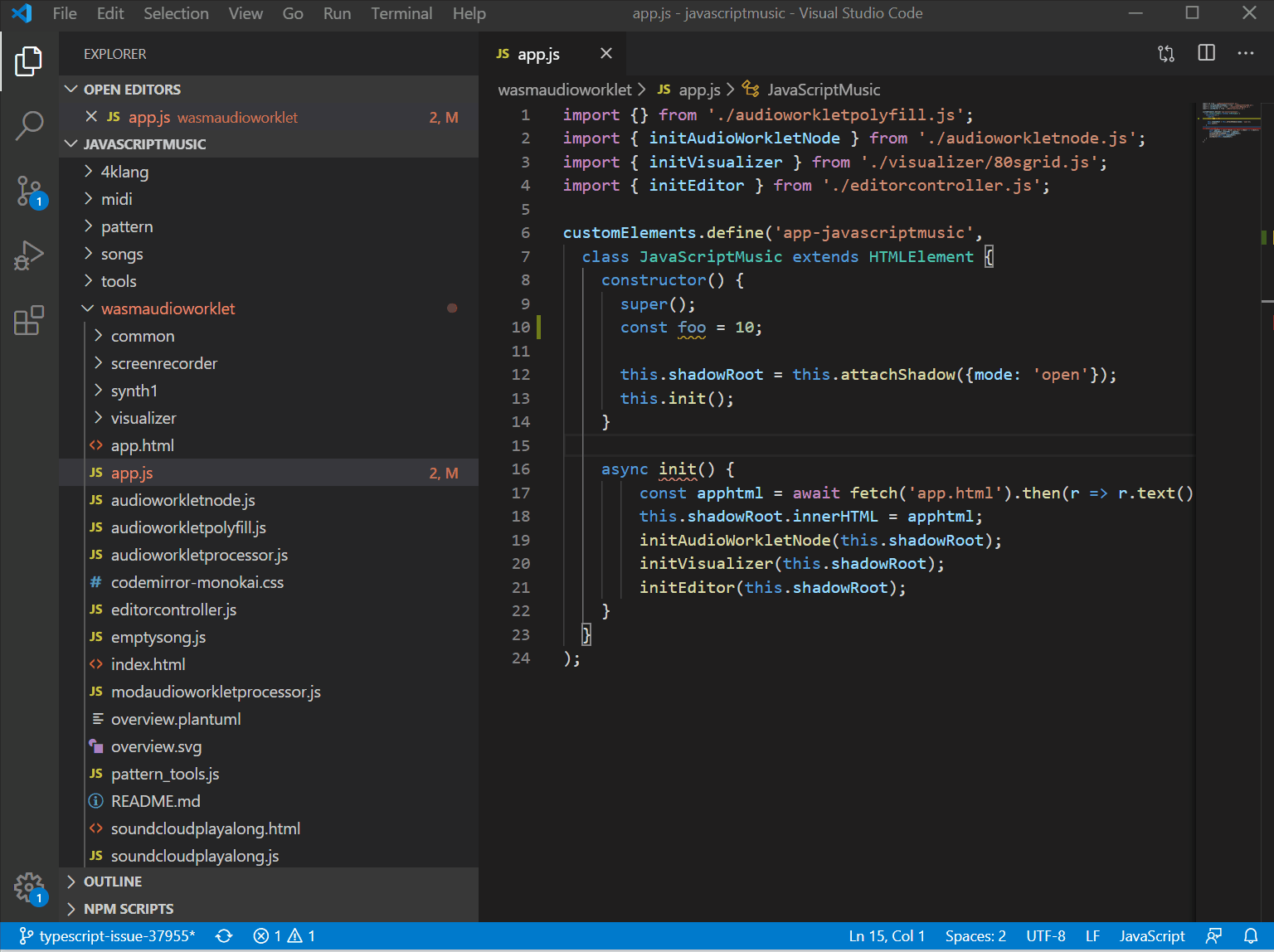Open the File menu
The height and width of the screenshot is (952, 1274).
(65, 13)
